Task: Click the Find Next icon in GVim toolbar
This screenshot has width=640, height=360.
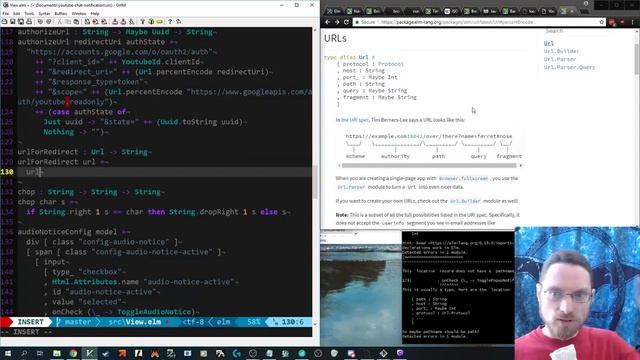Action: 95,21
